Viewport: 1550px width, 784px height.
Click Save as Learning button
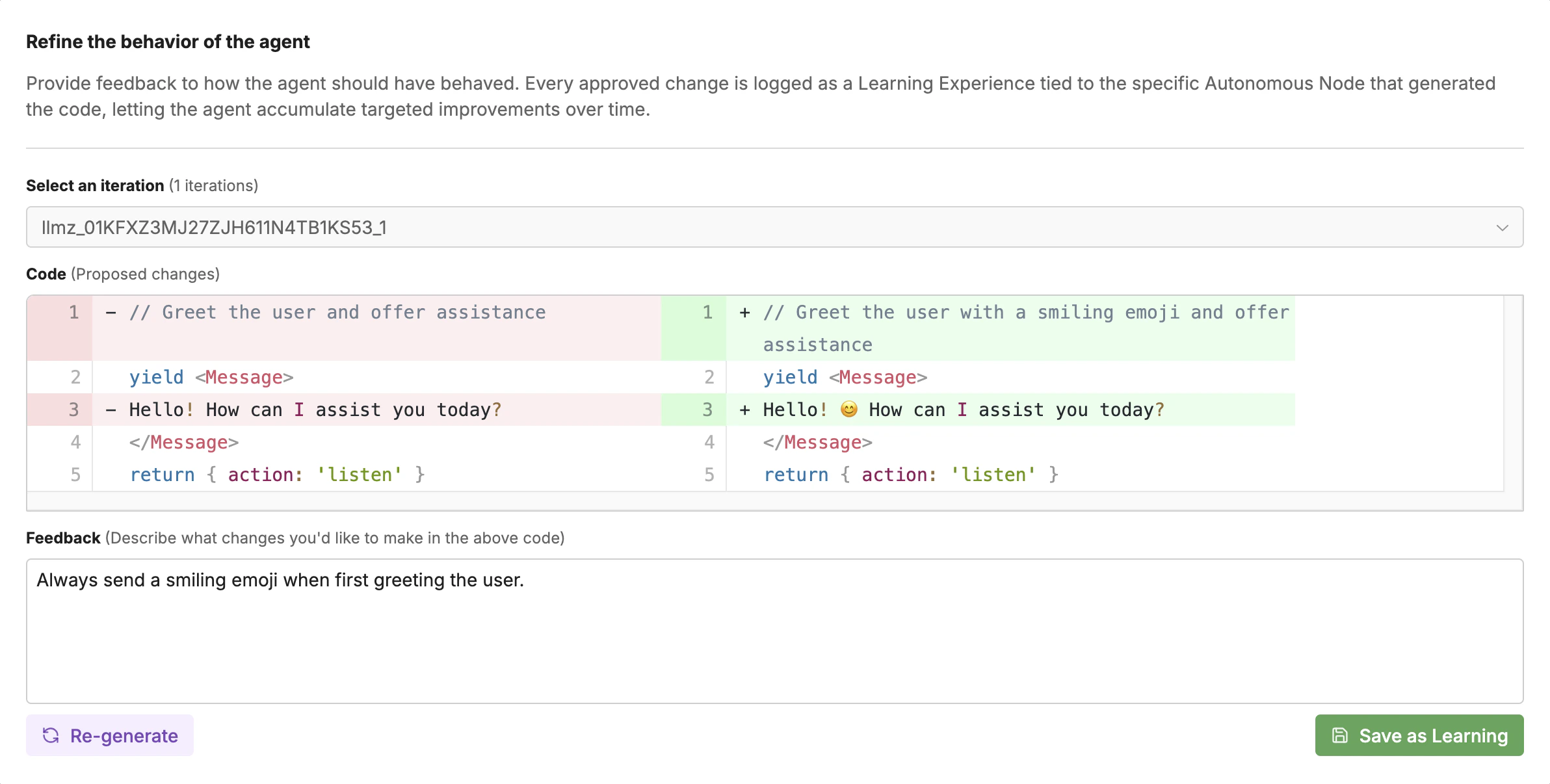coord(1419,735)
